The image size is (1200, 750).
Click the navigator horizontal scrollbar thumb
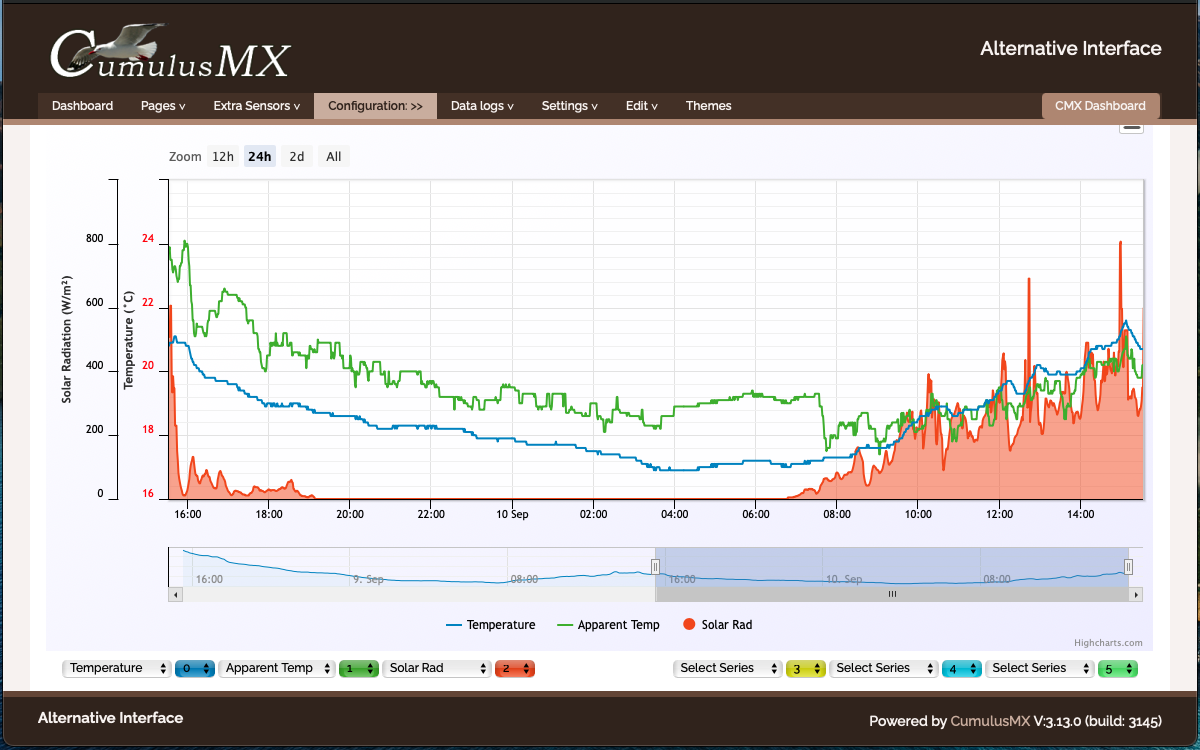coord(892,594)
